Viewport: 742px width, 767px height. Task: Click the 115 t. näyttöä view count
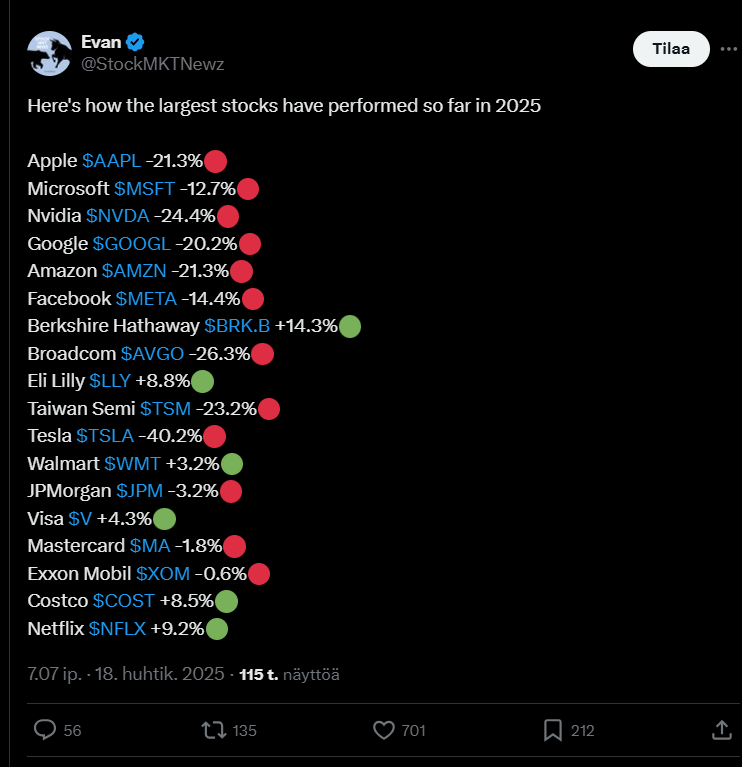point(289,675)
